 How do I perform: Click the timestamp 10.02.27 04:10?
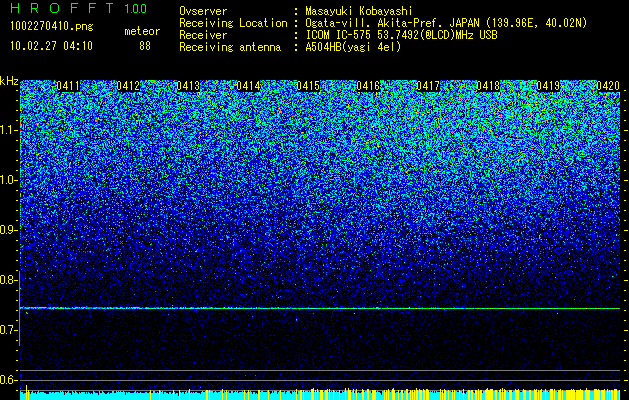(52, 46)
